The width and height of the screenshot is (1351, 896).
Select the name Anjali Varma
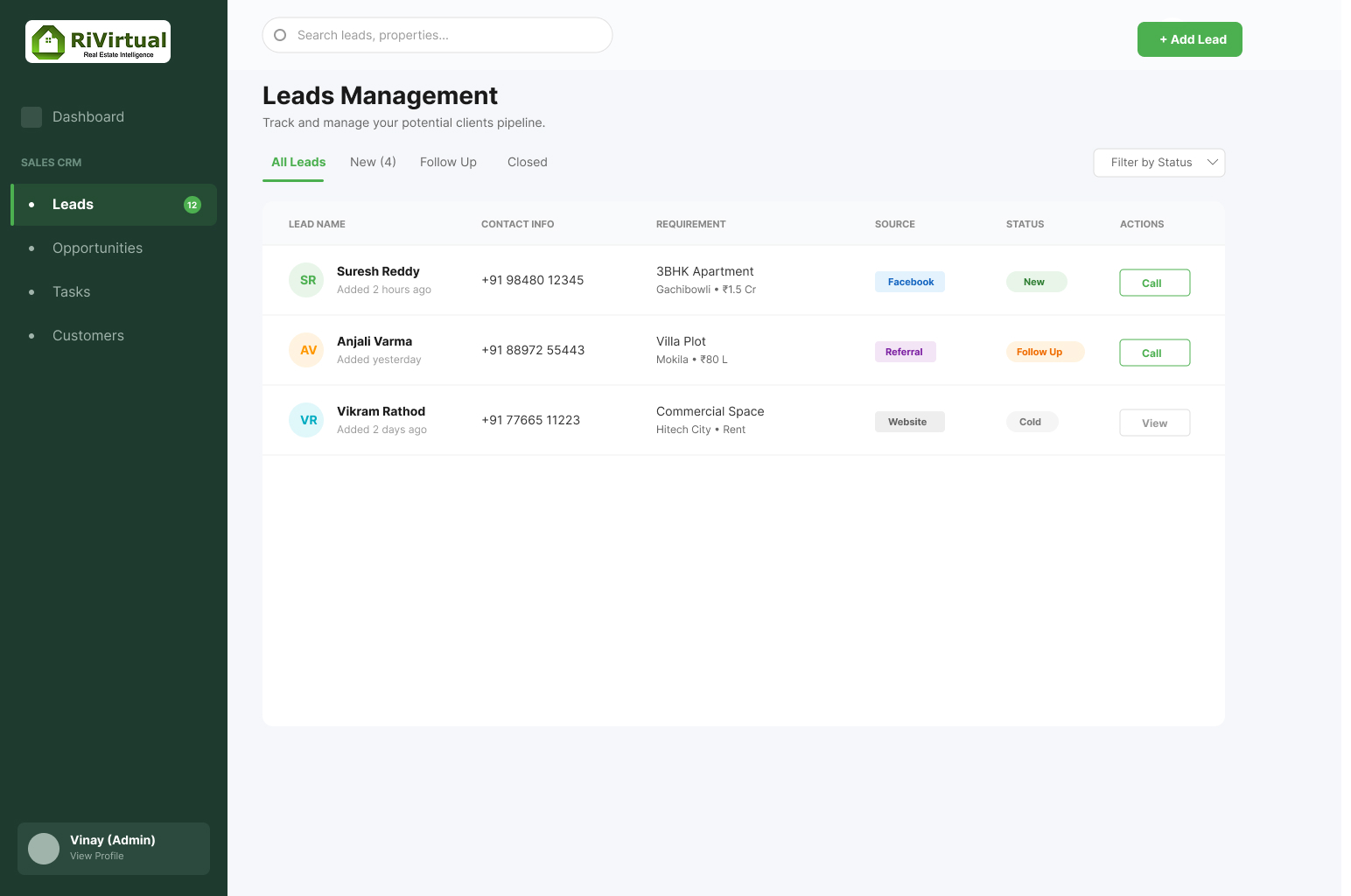(374, 341)
